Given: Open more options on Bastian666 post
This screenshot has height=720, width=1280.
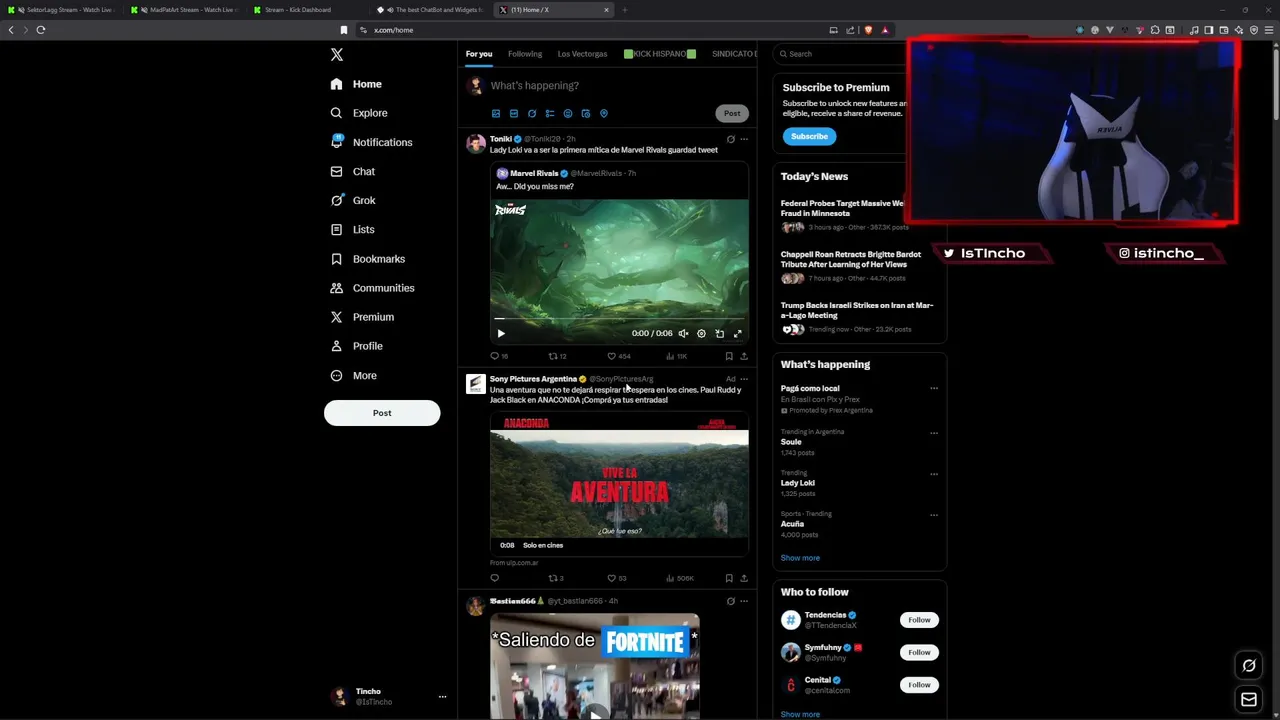Looking at the screenshot, I should click(x=744, y=601).
